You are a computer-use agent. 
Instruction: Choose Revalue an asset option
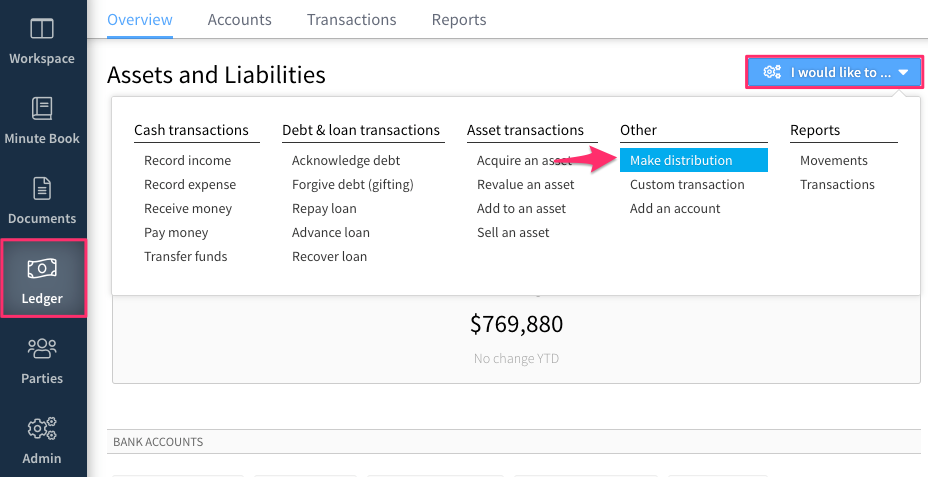(x=526, y=185)
